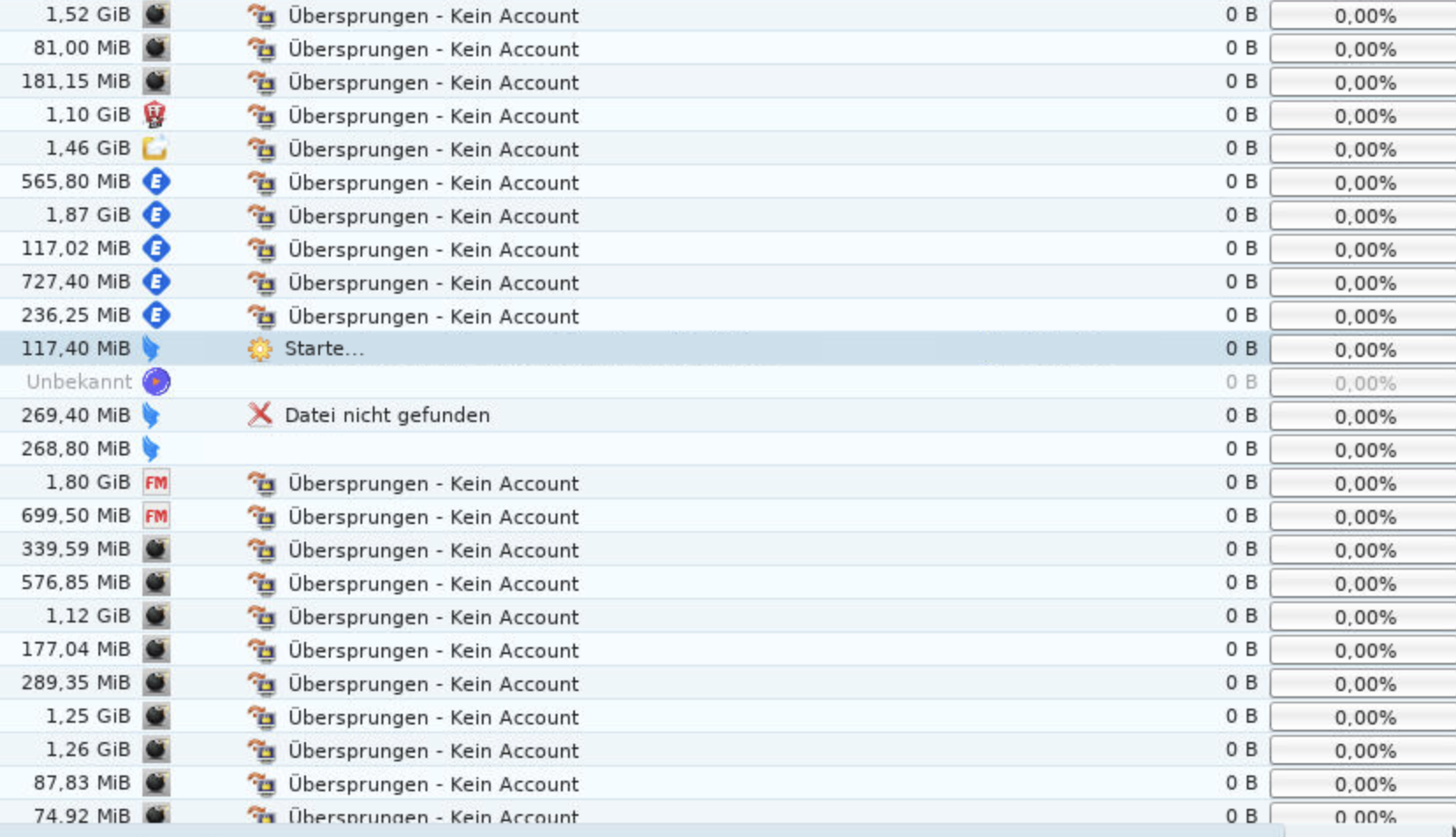The height and width of the screenshot is (837, 1456).
Task: Click the blue E icon beside 565,80 MiB
Action: (x=156, y=182)
